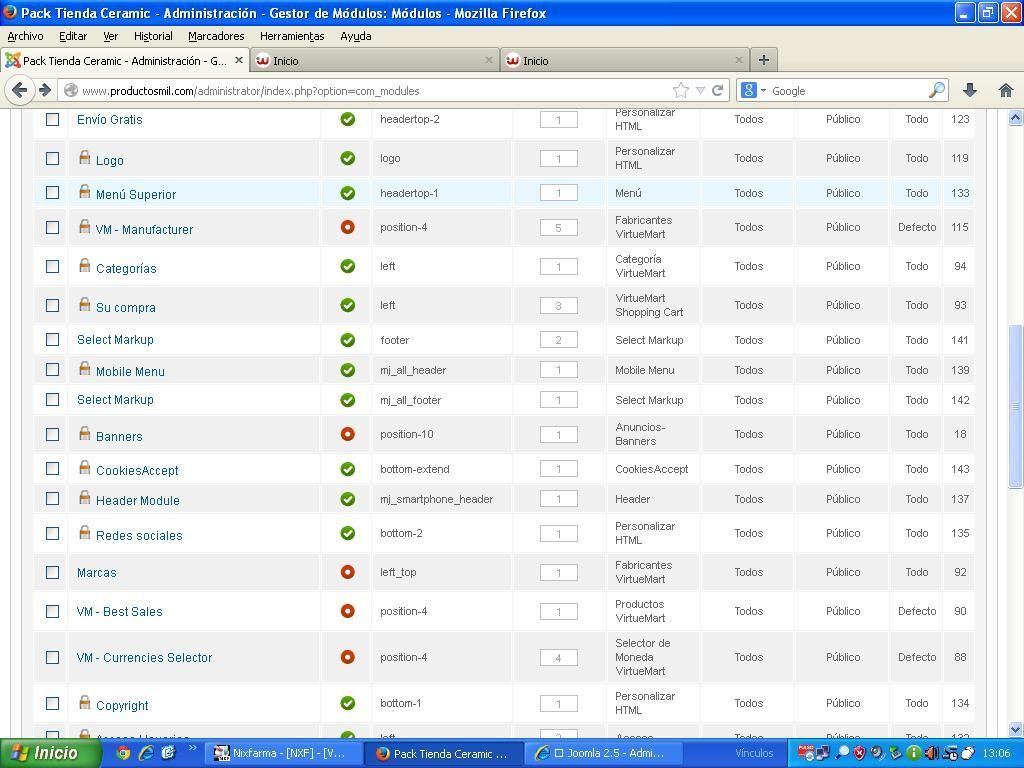The width and height of the screenshot is (1024, 768).
Task: Toggle Su compra module status icon
Action: click(347, 305)
